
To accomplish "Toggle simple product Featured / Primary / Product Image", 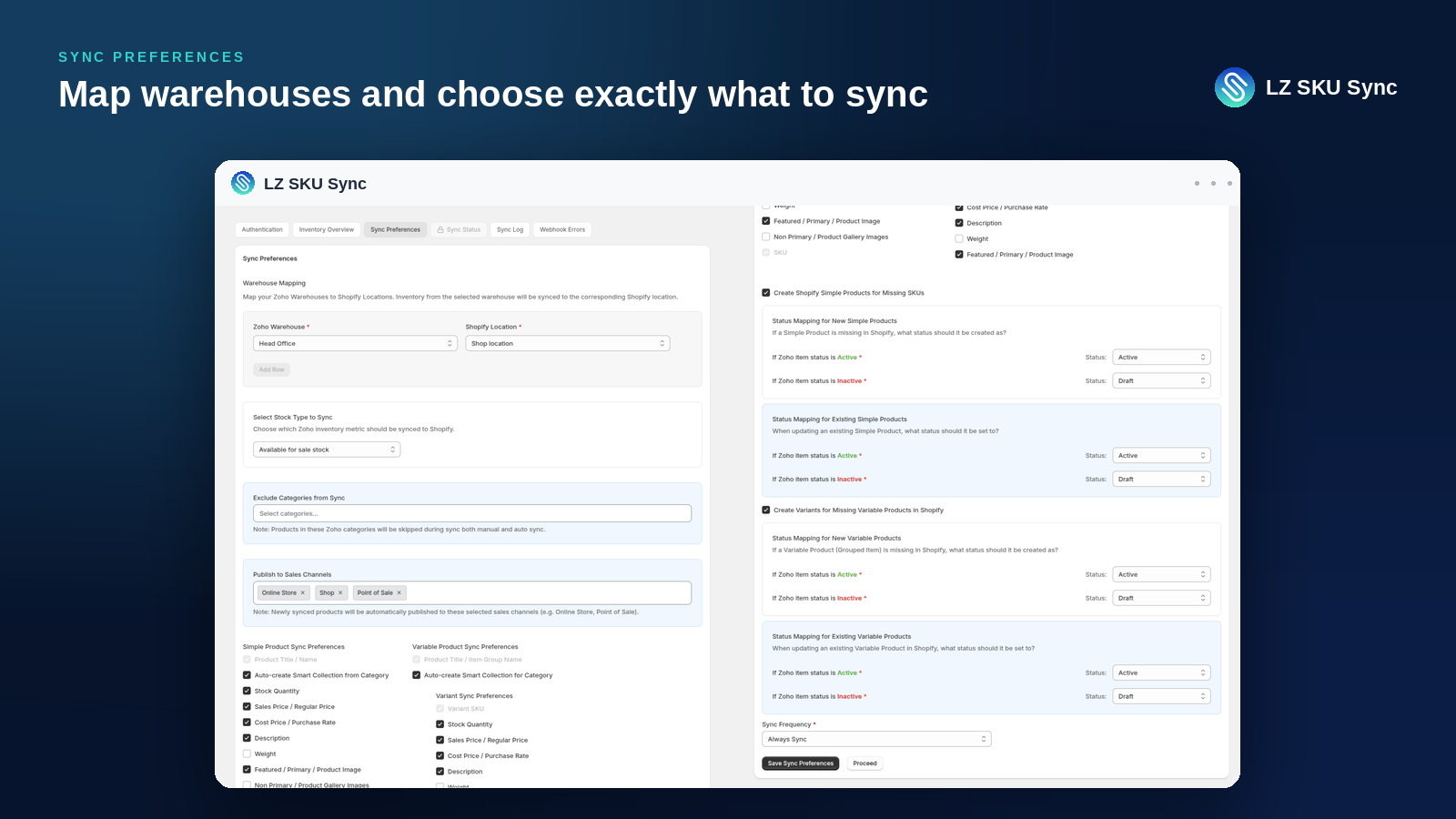I will pyautogui.click(x=247, y=770).
